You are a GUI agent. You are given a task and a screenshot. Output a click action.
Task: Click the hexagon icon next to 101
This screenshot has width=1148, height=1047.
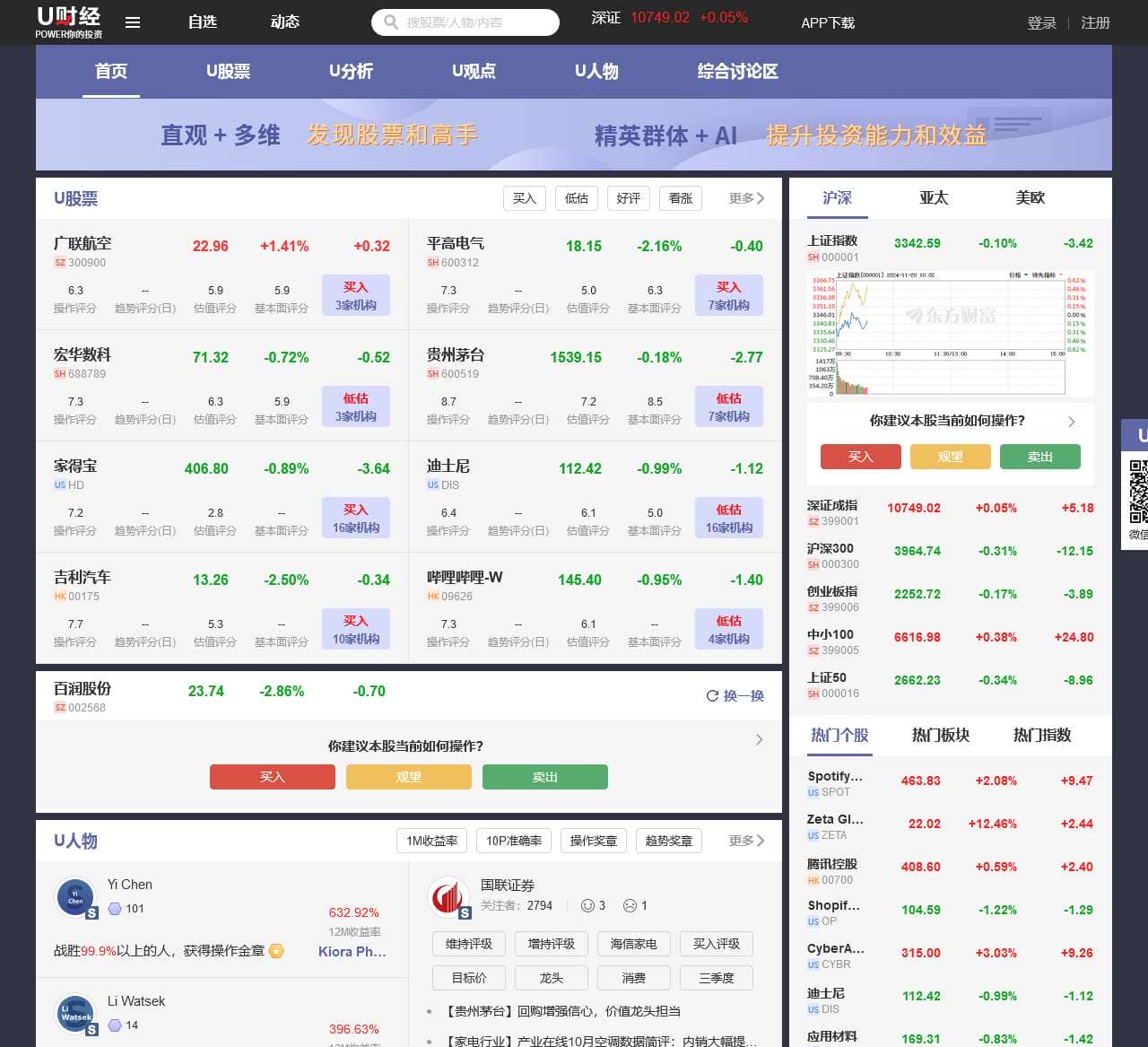pos(115,909)
